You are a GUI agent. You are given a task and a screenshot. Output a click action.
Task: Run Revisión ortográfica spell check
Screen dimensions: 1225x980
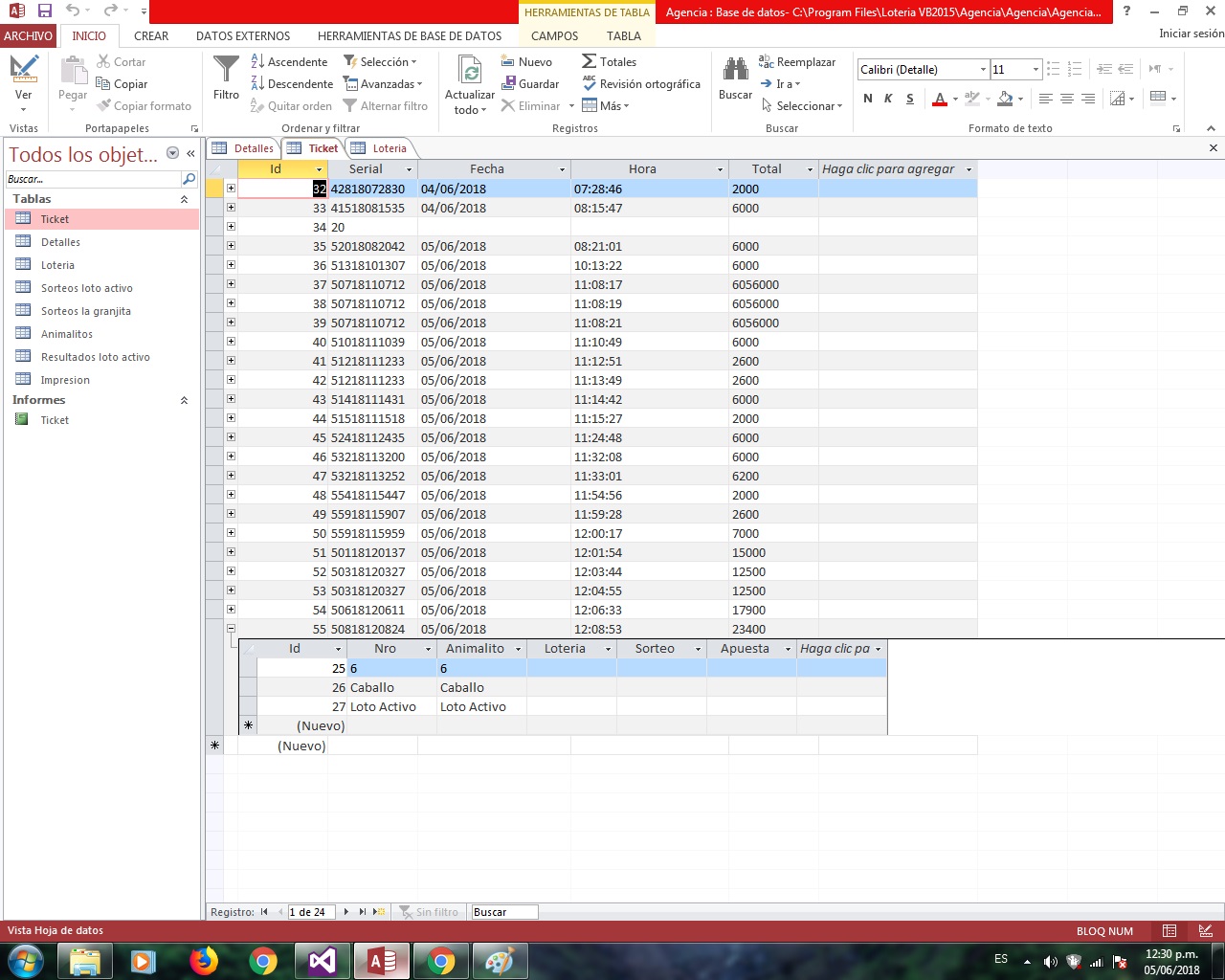[x=641, y=84]
